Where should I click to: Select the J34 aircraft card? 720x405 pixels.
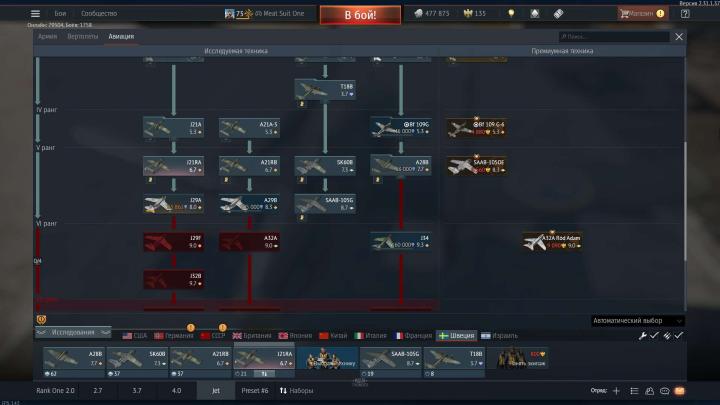(401, 242)
